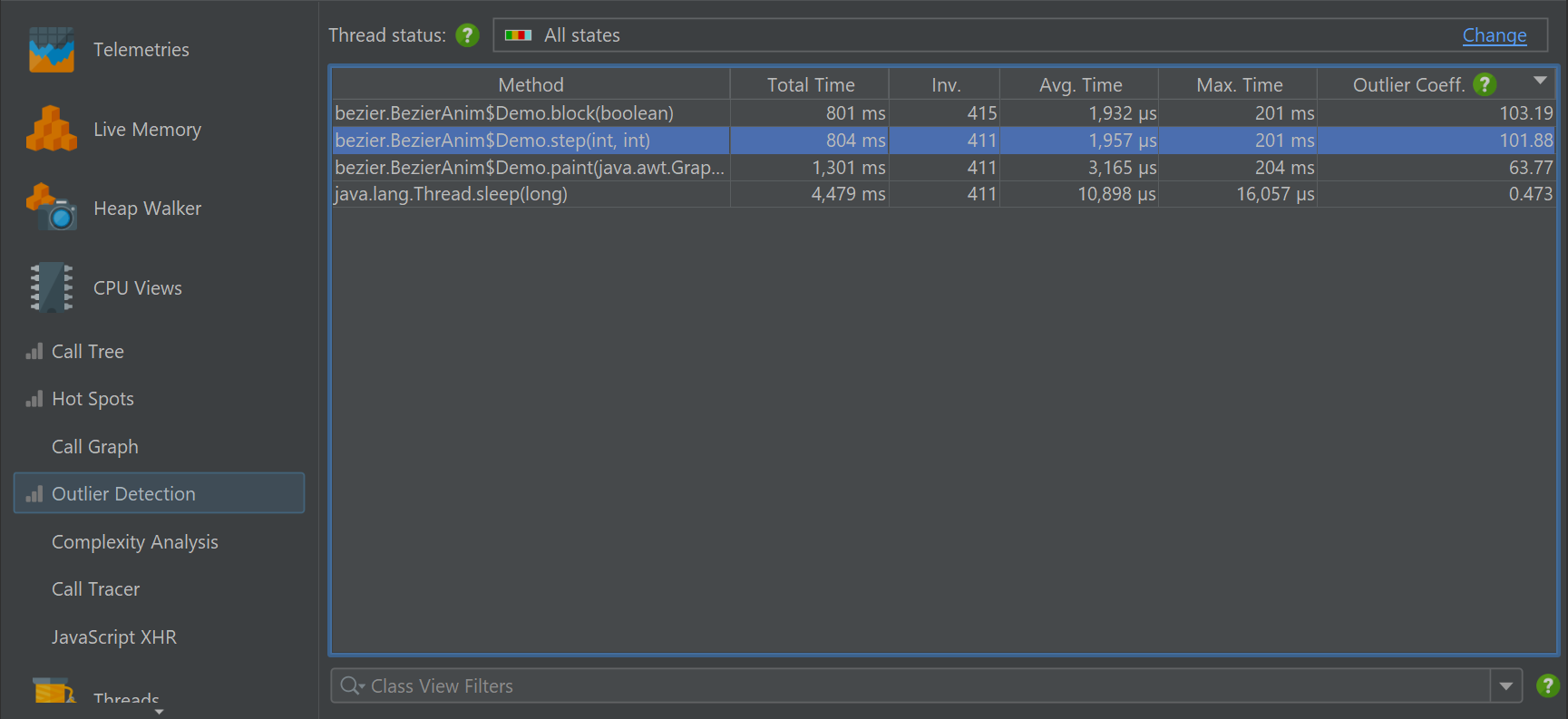
Task: Click the filter search magnifier icon
Action: pyautogui.click(x=351, y=686)
